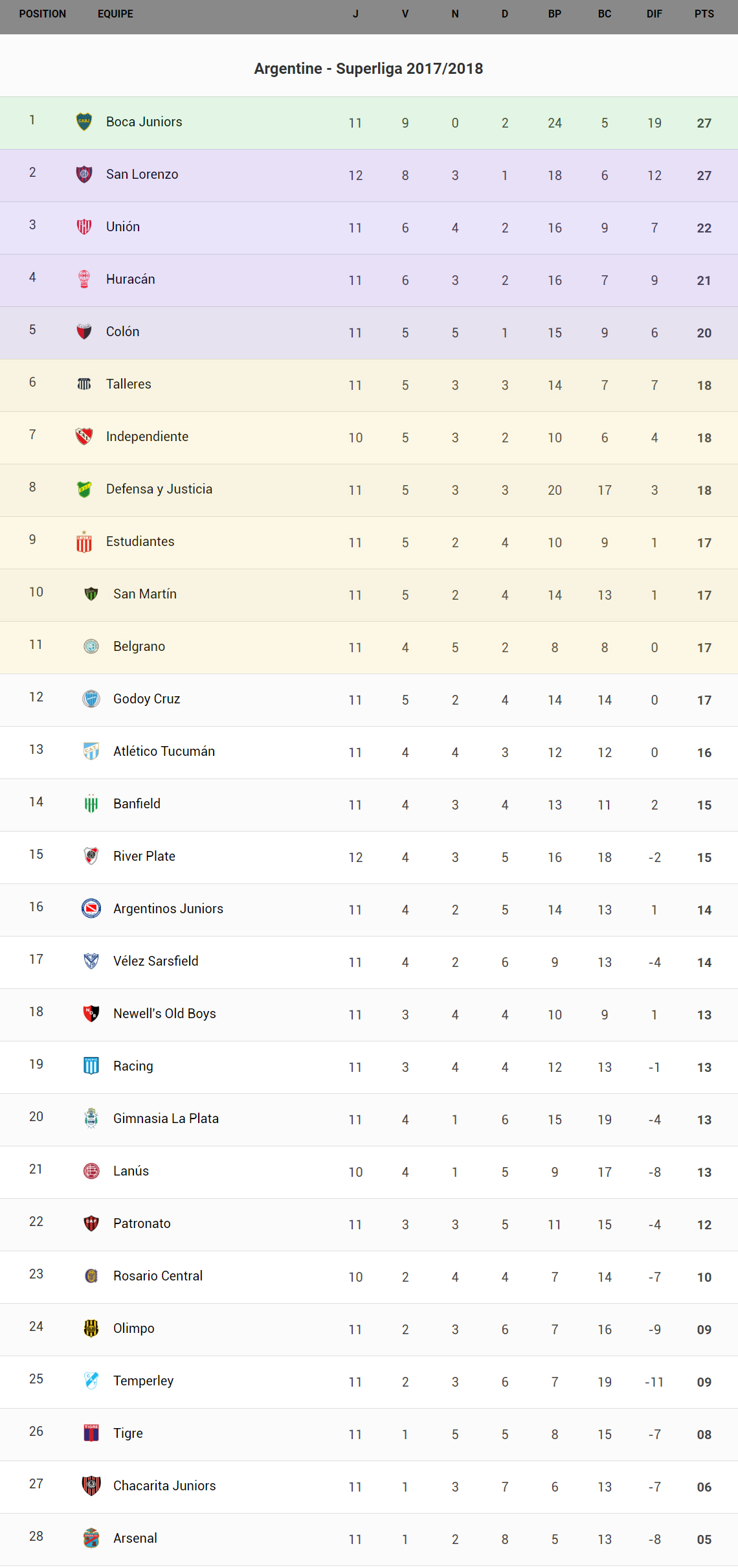738x1568 pixels.
Task: Click the Arsenal club crest
Action: (91, 1538)
